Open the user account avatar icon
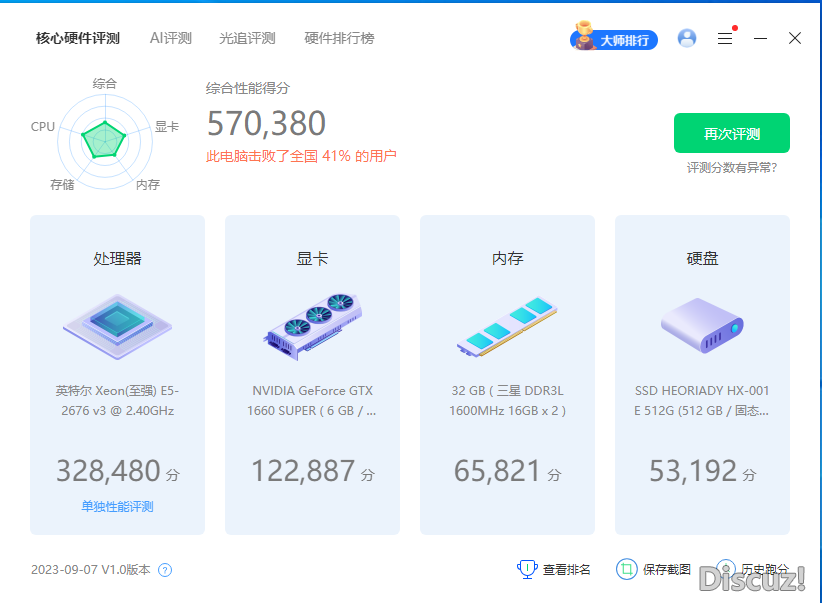The height and width of the screenshot is (603, 822). (x=687, y=38)
